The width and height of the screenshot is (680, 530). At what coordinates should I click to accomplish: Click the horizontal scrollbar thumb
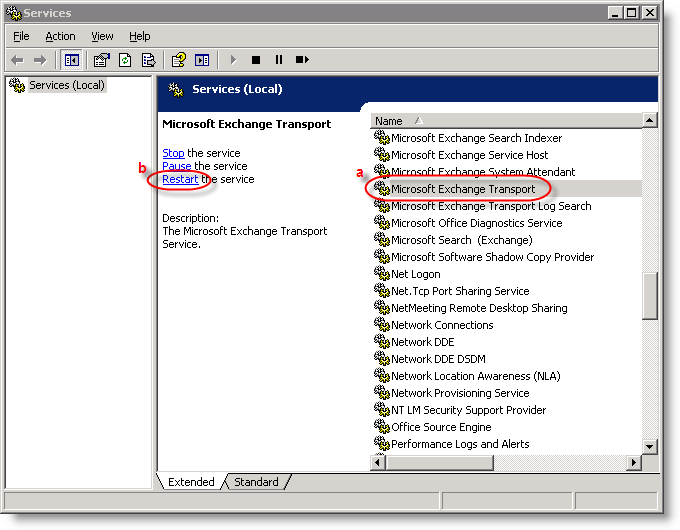[439, 462]
